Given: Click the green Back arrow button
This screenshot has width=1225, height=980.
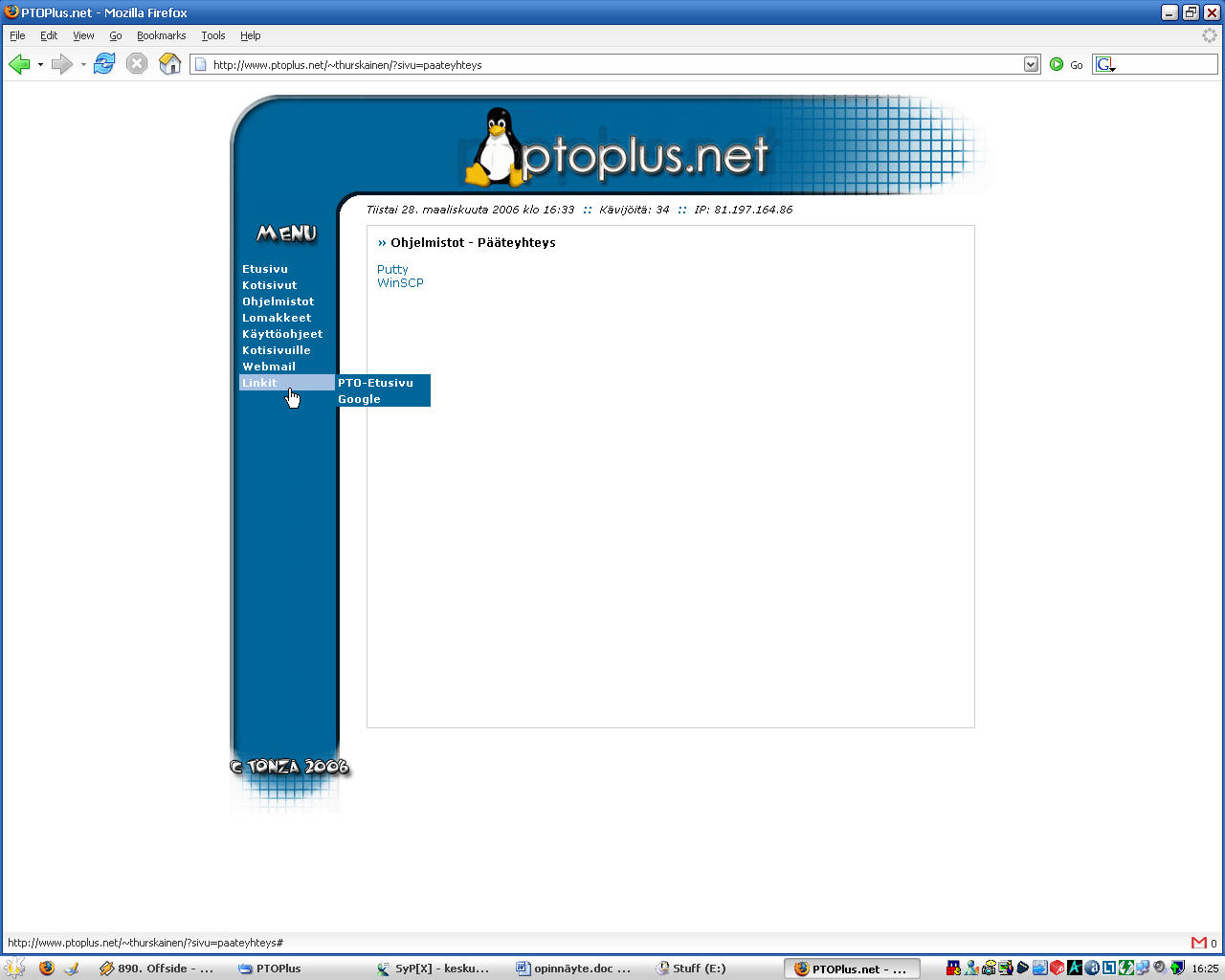Looking at the screenshot, I should pos(19,64).
